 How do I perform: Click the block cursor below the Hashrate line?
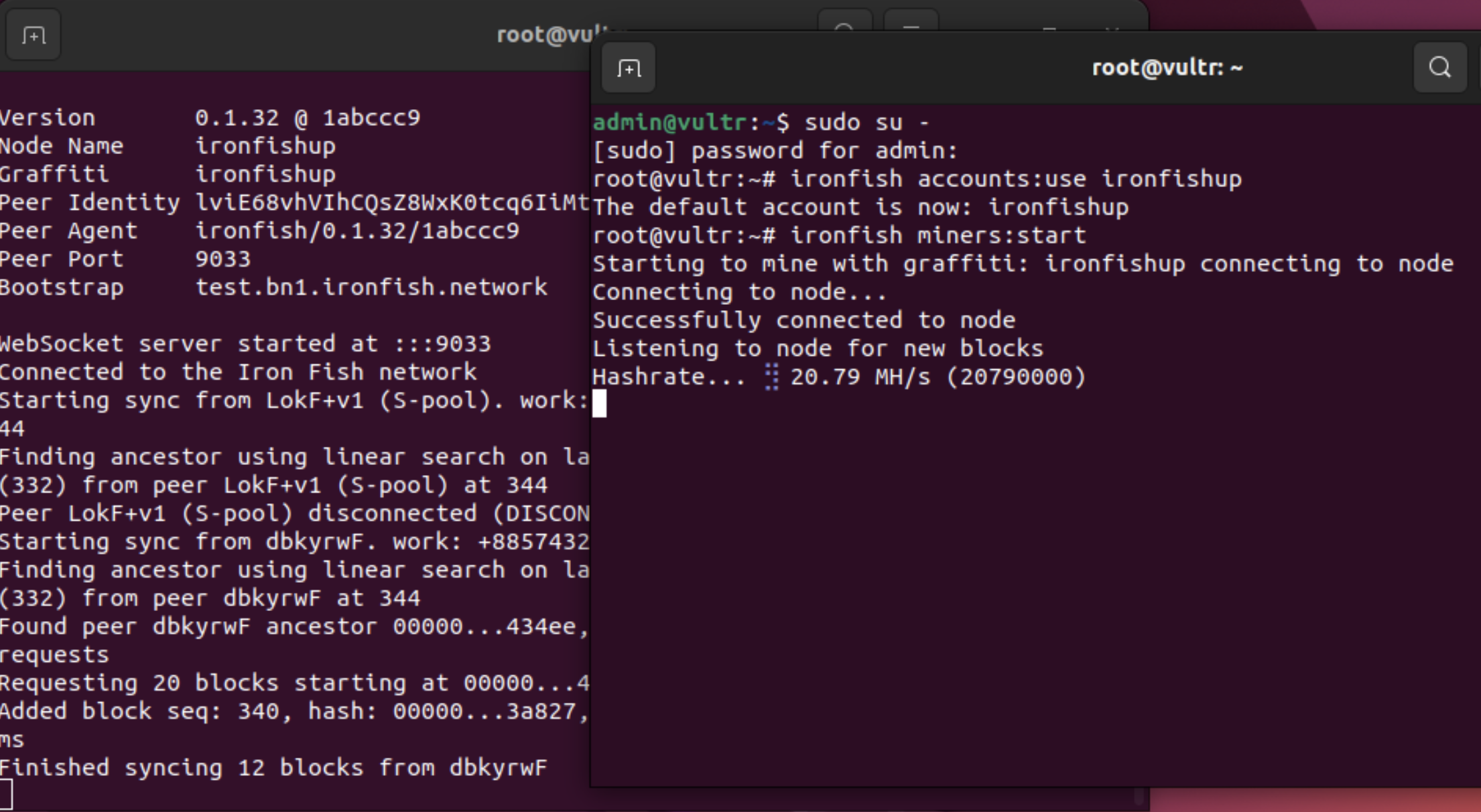[x=600, y=404]
